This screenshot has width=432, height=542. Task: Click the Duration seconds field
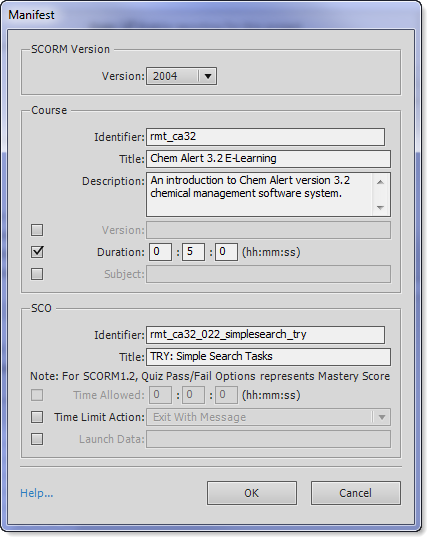click(x=226, y=252)
